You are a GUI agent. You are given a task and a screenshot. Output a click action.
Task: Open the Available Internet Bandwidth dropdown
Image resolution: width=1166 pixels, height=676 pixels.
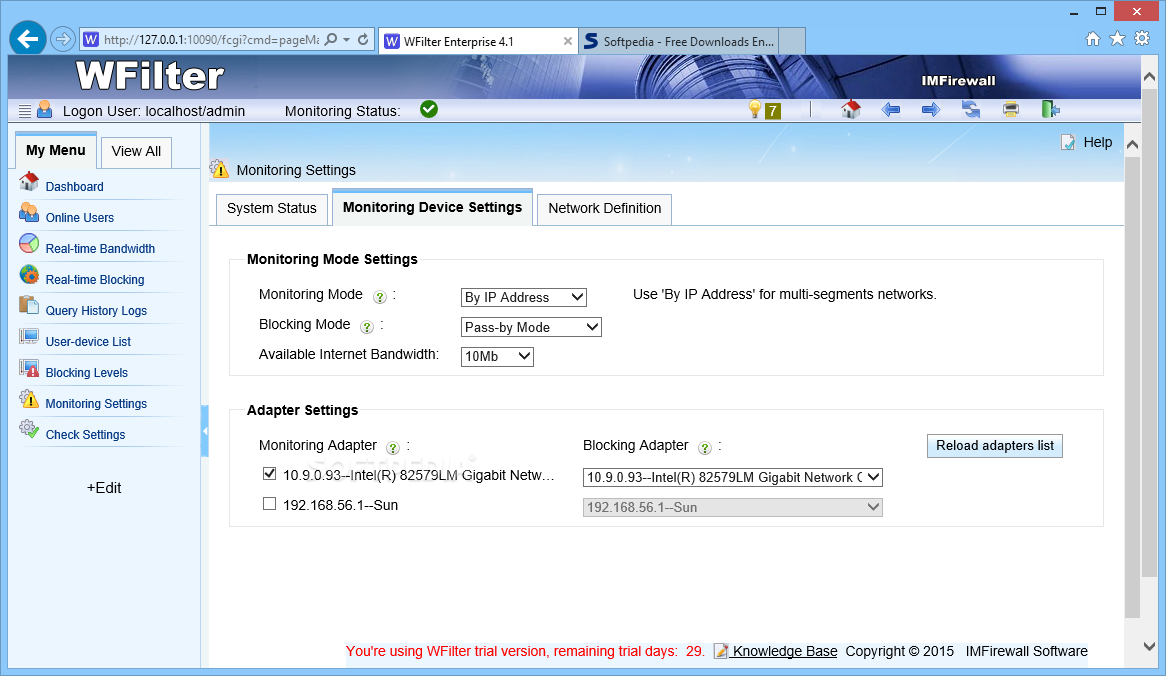[497, 356]
